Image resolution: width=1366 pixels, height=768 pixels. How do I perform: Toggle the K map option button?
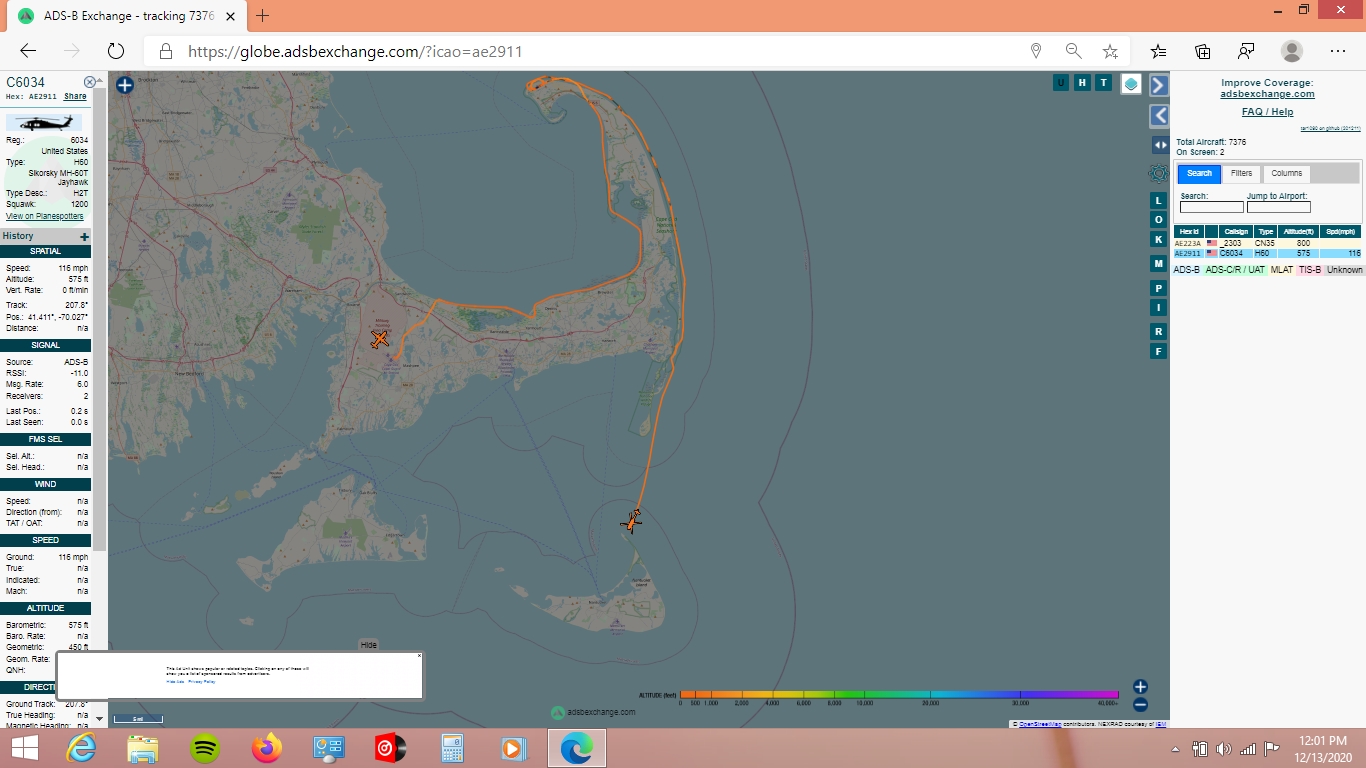tap(1159, 239)
